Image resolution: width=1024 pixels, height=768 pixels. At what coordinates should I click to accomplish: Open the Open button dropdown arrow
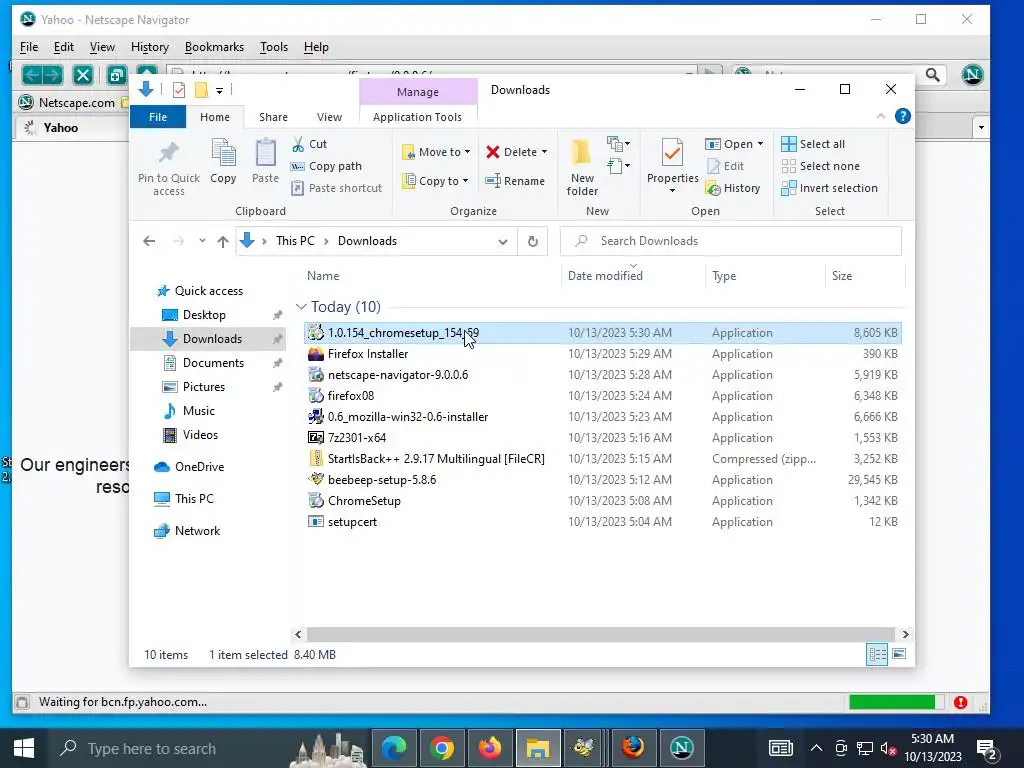(x=760, y=144)
